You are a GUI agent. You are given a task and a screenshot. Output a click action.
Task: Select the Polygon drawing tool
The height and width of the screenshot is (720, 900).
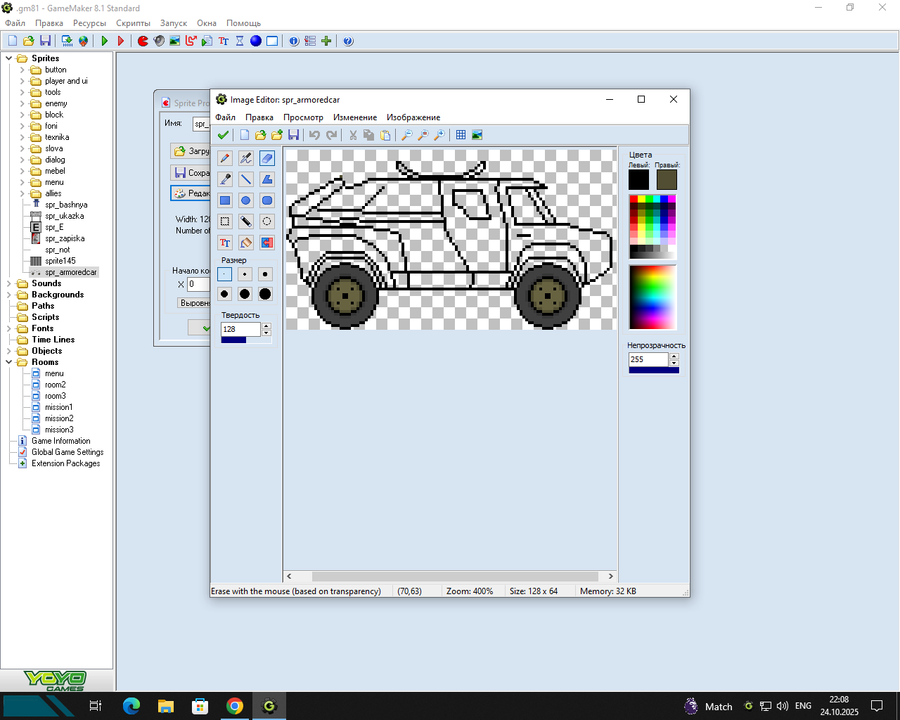click(x=267, y=179)
